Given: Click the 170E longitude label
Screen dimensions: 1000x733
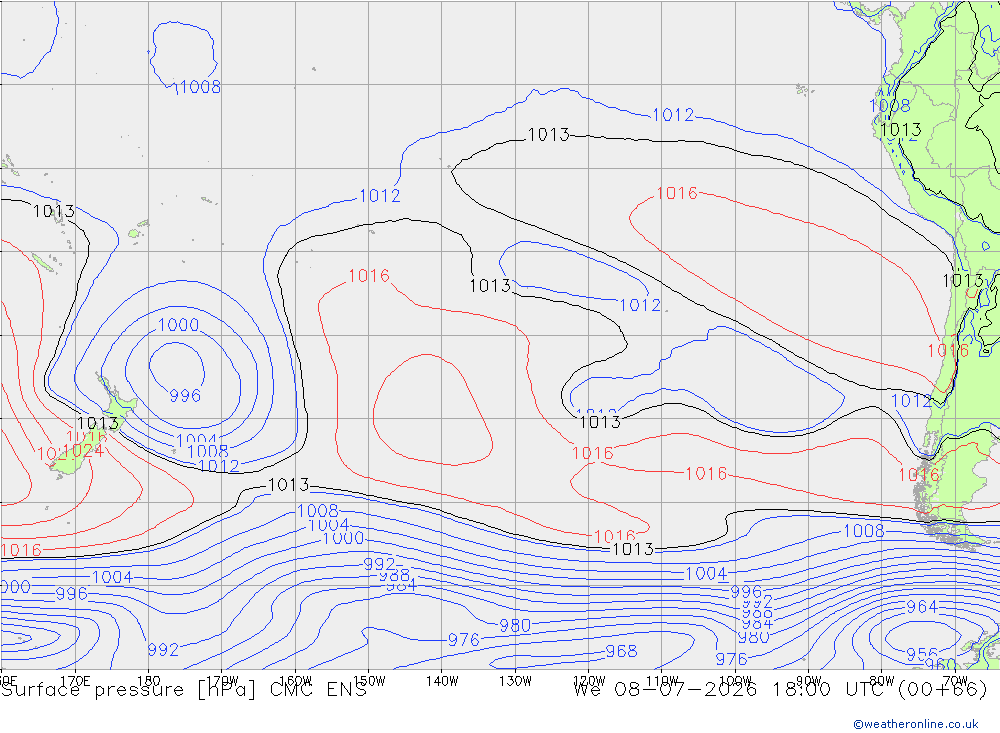Looking at the screenshot, I should pos(75,681).
